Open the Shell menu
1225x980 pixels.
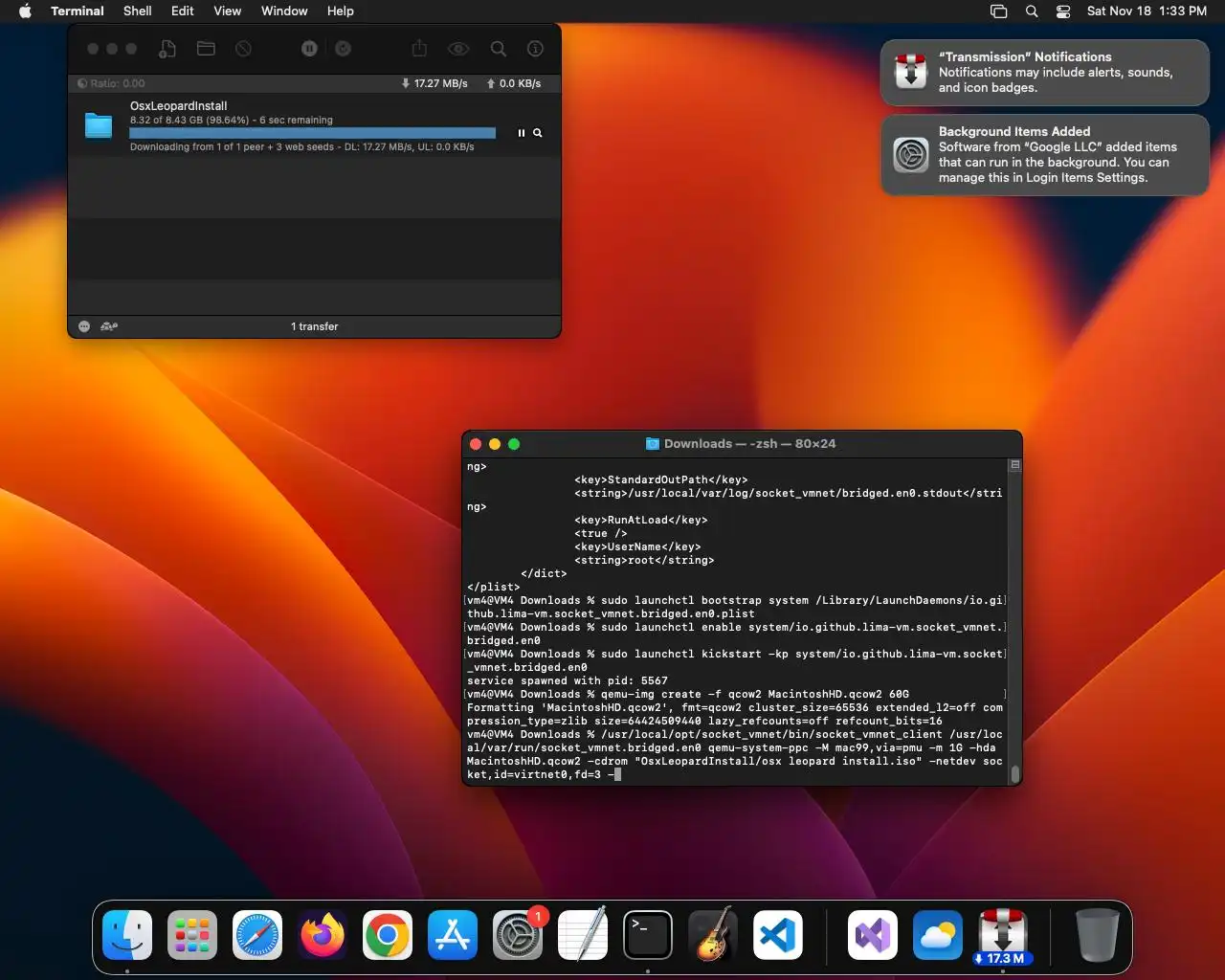coord(138,11)
